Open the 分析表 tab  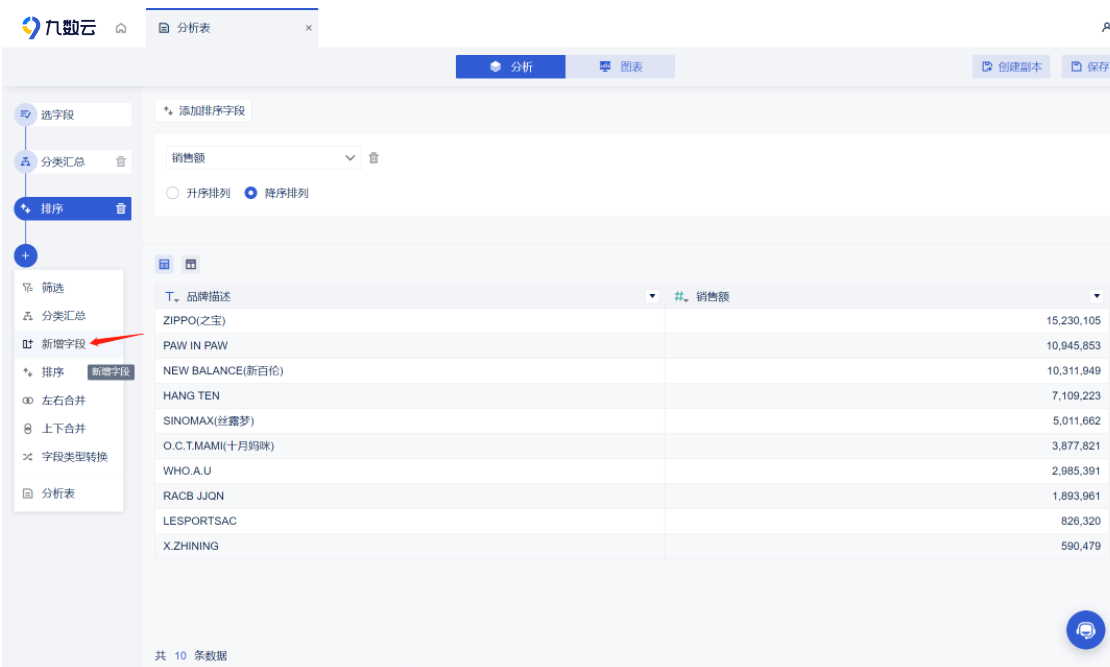(231, 28)
